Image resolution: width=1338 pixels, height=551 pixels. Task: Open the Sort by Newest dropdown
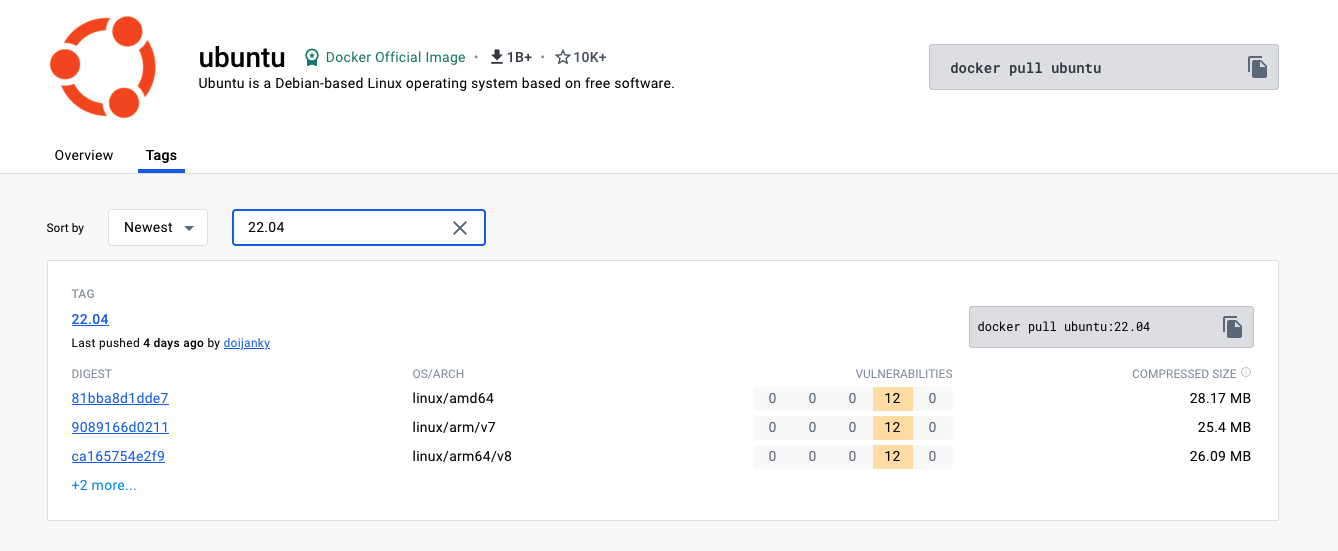[158, 227]
